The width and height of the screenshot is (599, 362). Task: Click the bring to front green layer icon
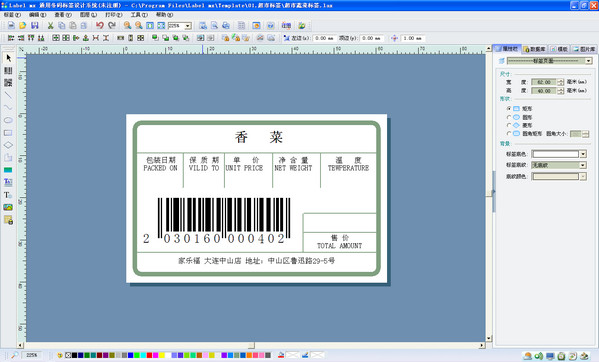click(155, 38)
